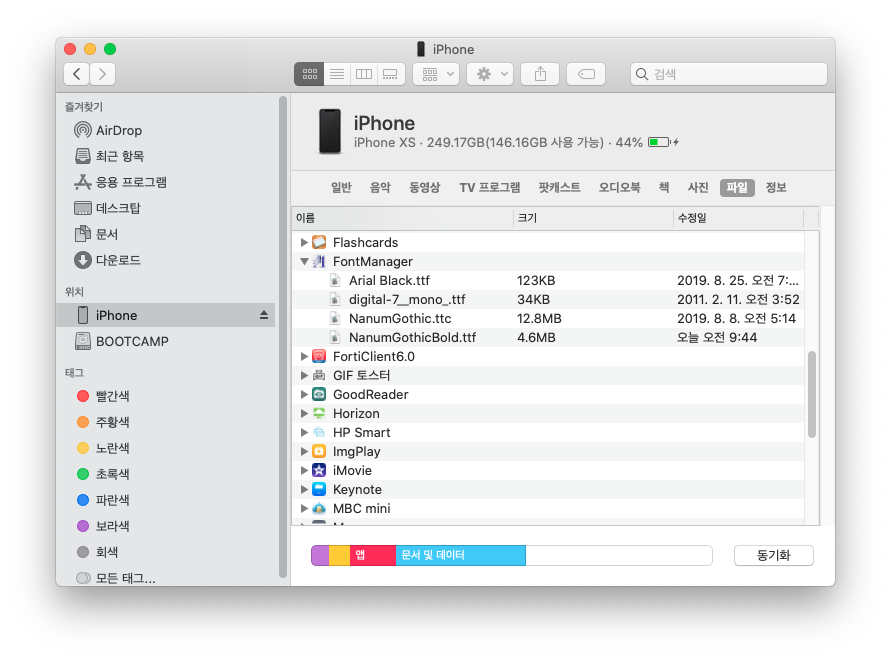The height and width of the screenshot is (660, 891).
Task: Switch to the 사진 tab
Action: 698,188
